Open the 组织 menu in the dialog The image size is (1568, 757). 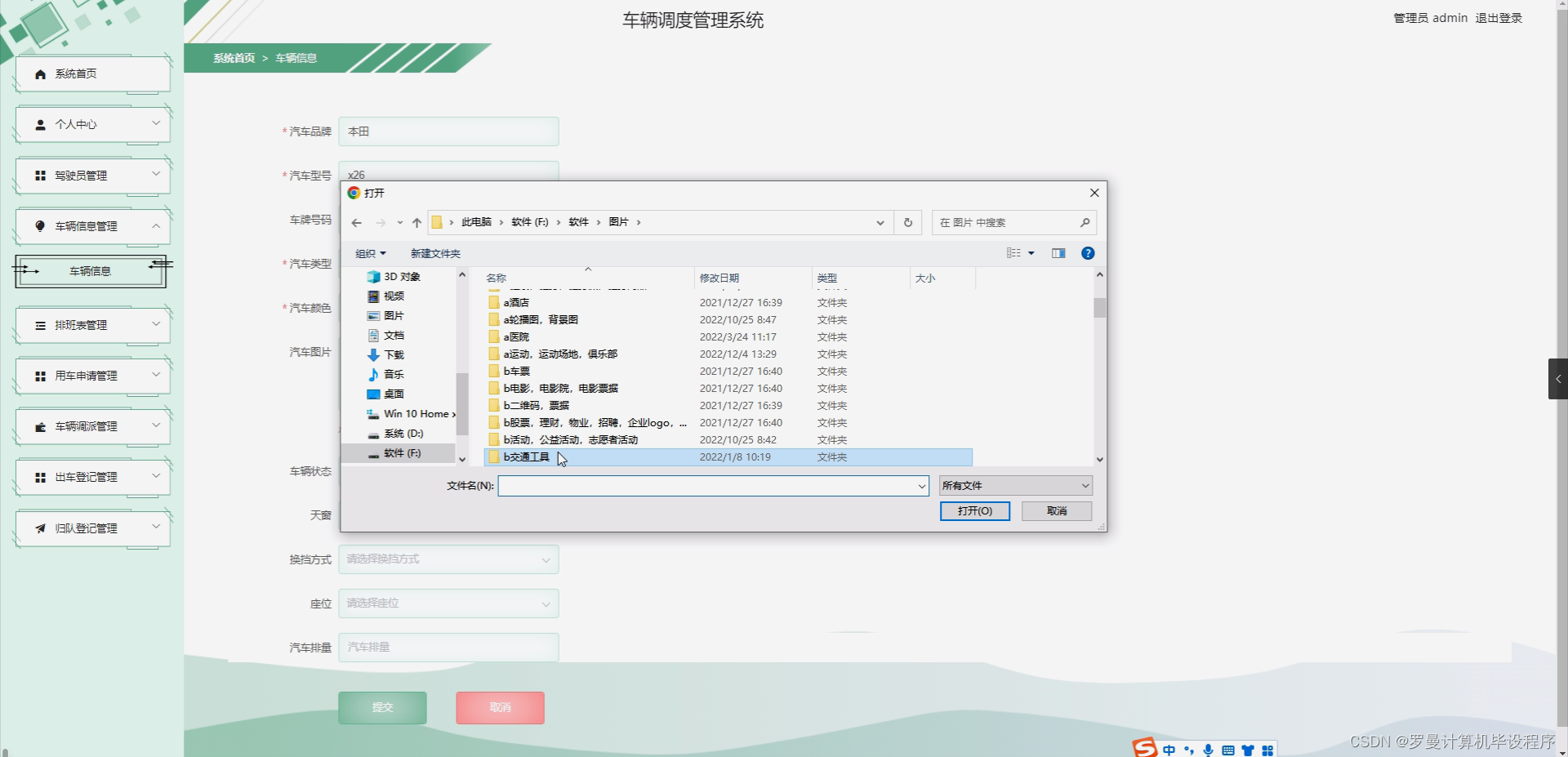(x=370, y=253)
